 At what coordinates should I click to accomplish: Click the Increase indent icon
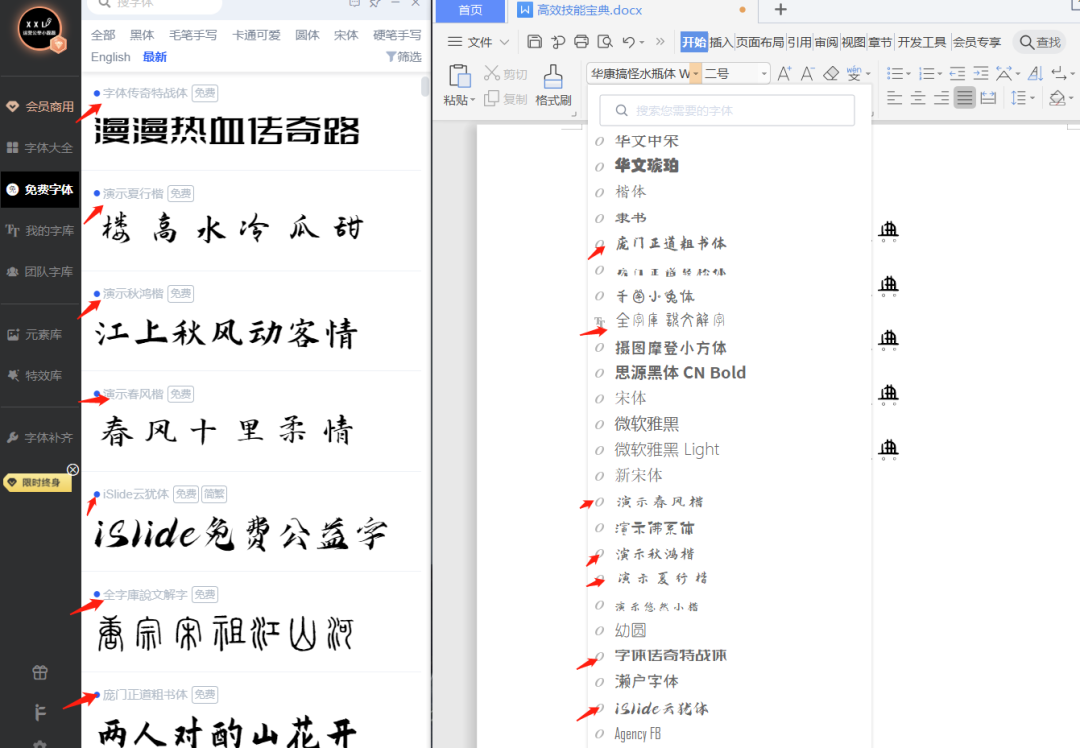(x=981, y=74)
